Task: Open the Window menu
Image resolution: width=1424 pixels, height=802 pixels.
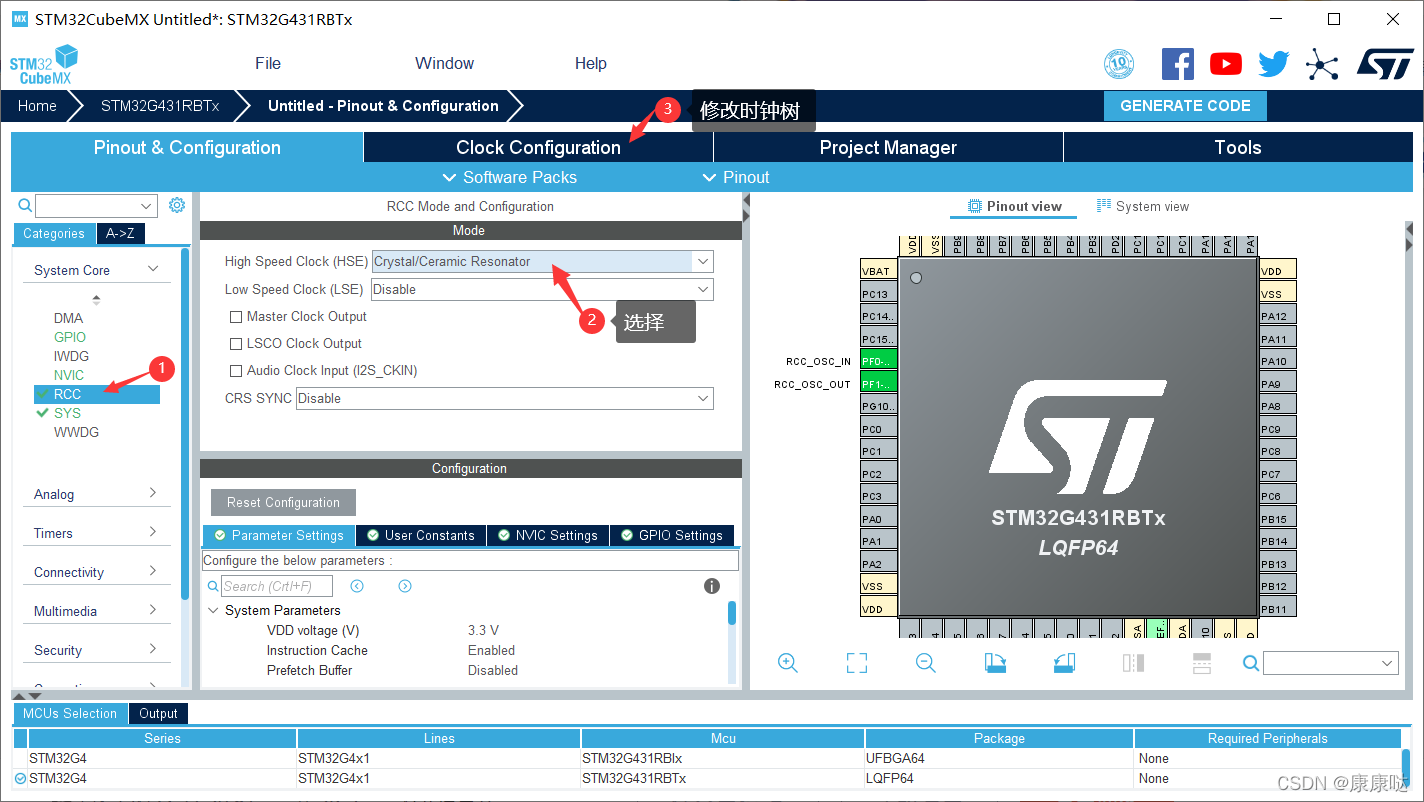Action: point(444,63)
